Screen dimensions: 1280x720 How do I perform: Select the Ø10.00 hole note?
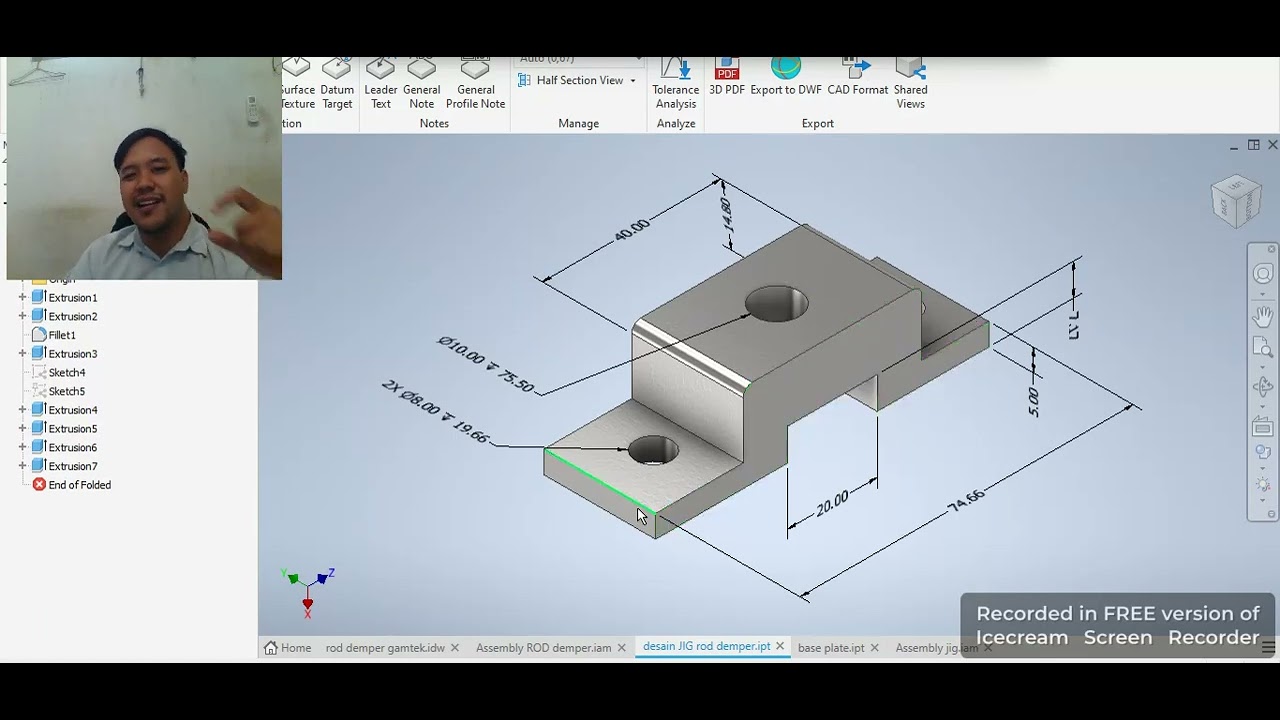point(487,364)
